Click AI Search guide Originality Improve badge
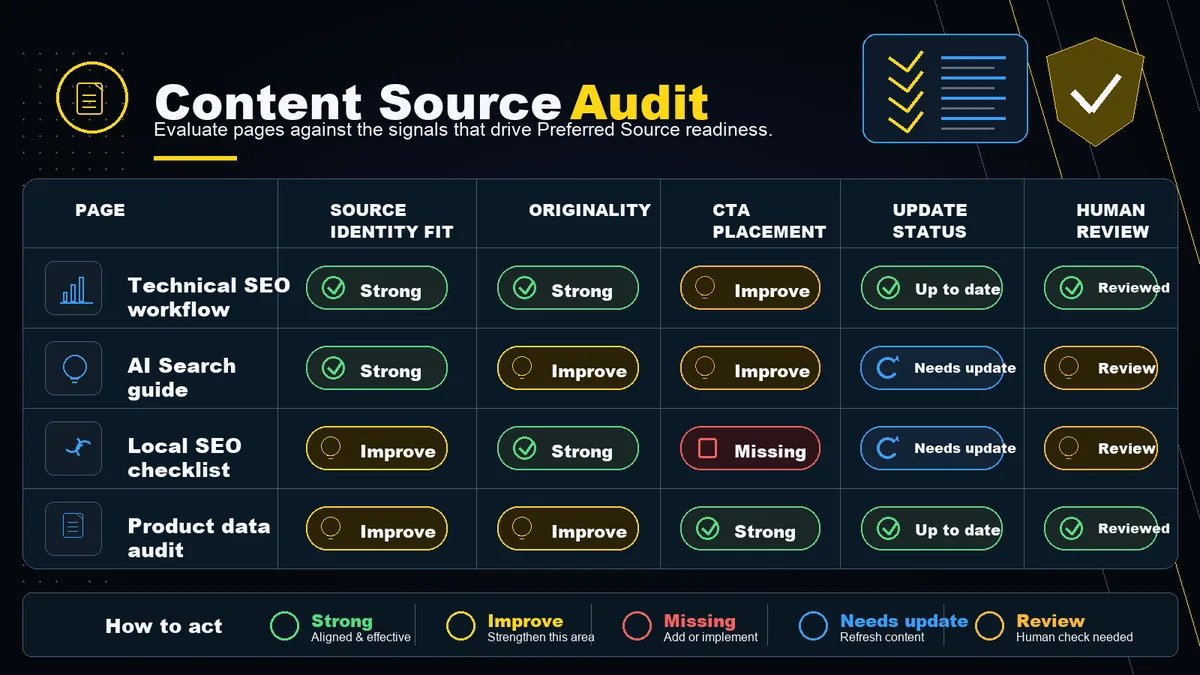The height and width of the screenshot is (675, 1200). pyautogui.click(x=568, y=368)
